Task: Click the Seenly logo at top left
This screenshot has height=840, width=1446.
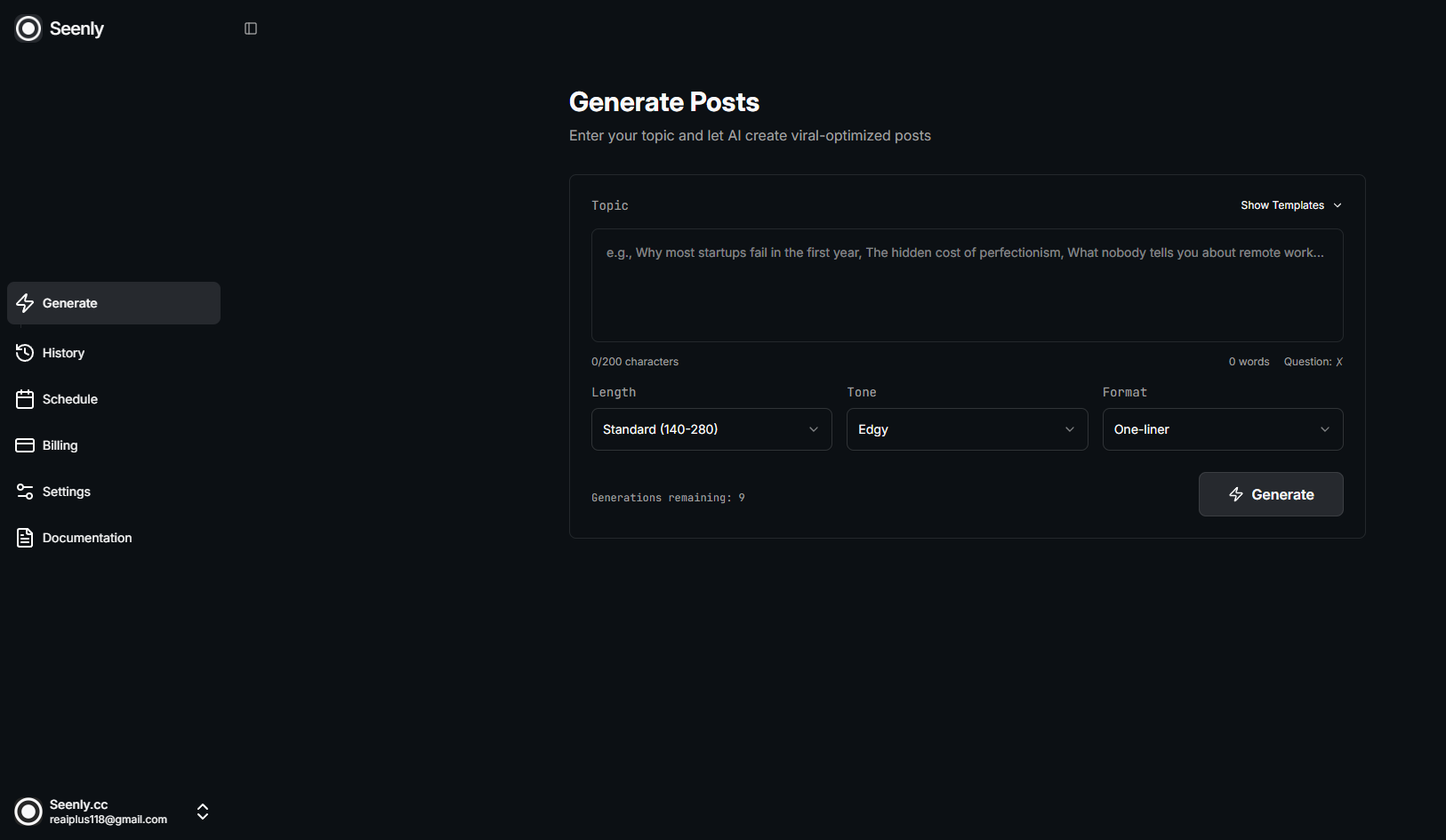Action: [59, 28]
